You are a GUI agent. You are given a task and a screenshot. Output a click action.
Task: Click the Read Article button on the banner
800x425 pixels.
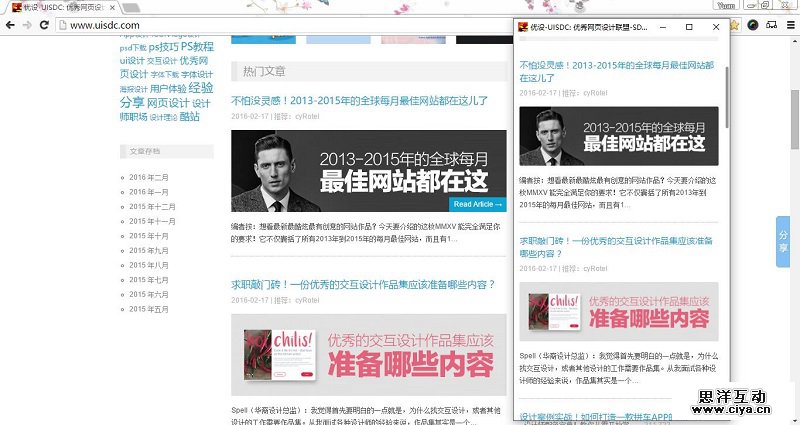477,204
